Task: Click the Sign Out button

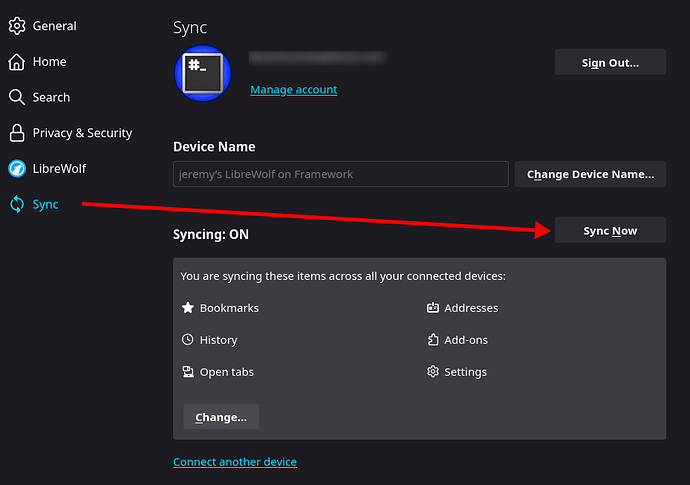Action: [x=610, y=62]
